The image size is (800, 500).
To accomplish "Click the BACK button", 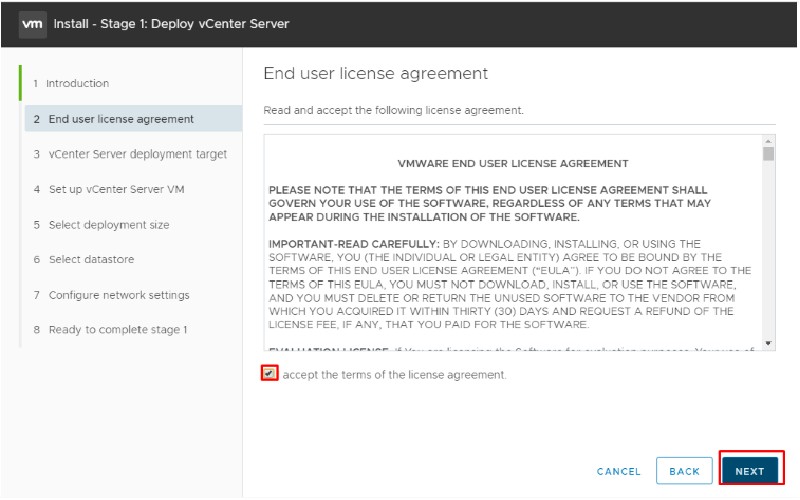I will tap(684, 471).
